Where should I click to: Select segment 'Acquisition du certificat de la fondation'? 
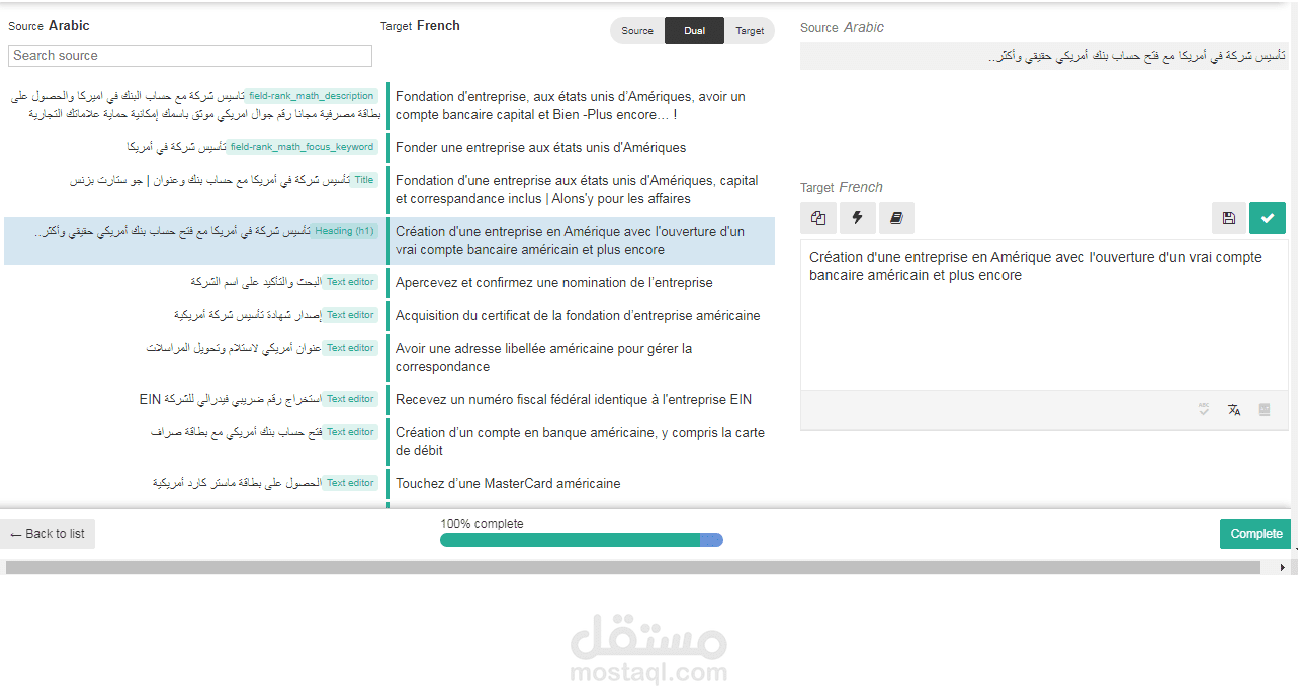pos(578,315)
